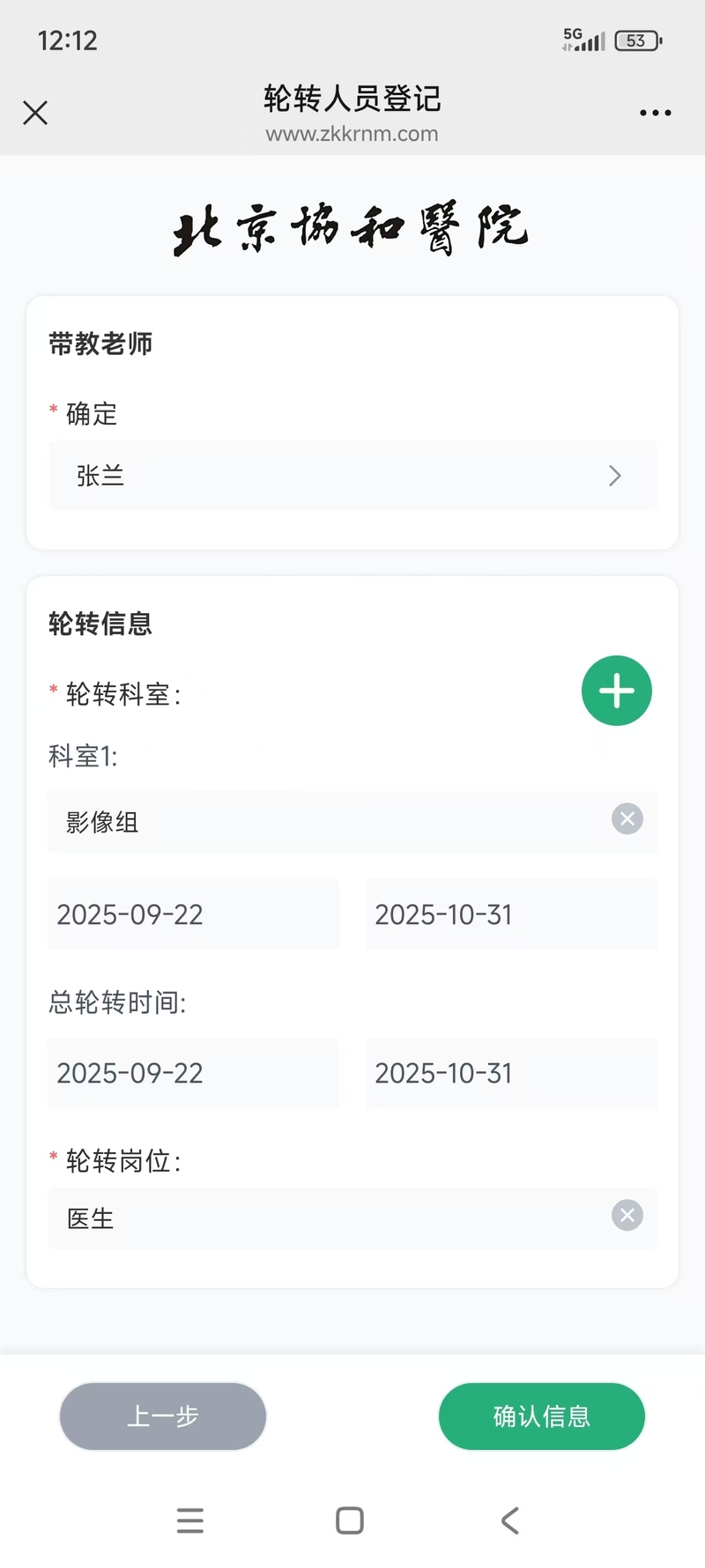Clear the 医生 rotation position field
This screenshot has width=705, height=1568.
(x=627, y=1216)
